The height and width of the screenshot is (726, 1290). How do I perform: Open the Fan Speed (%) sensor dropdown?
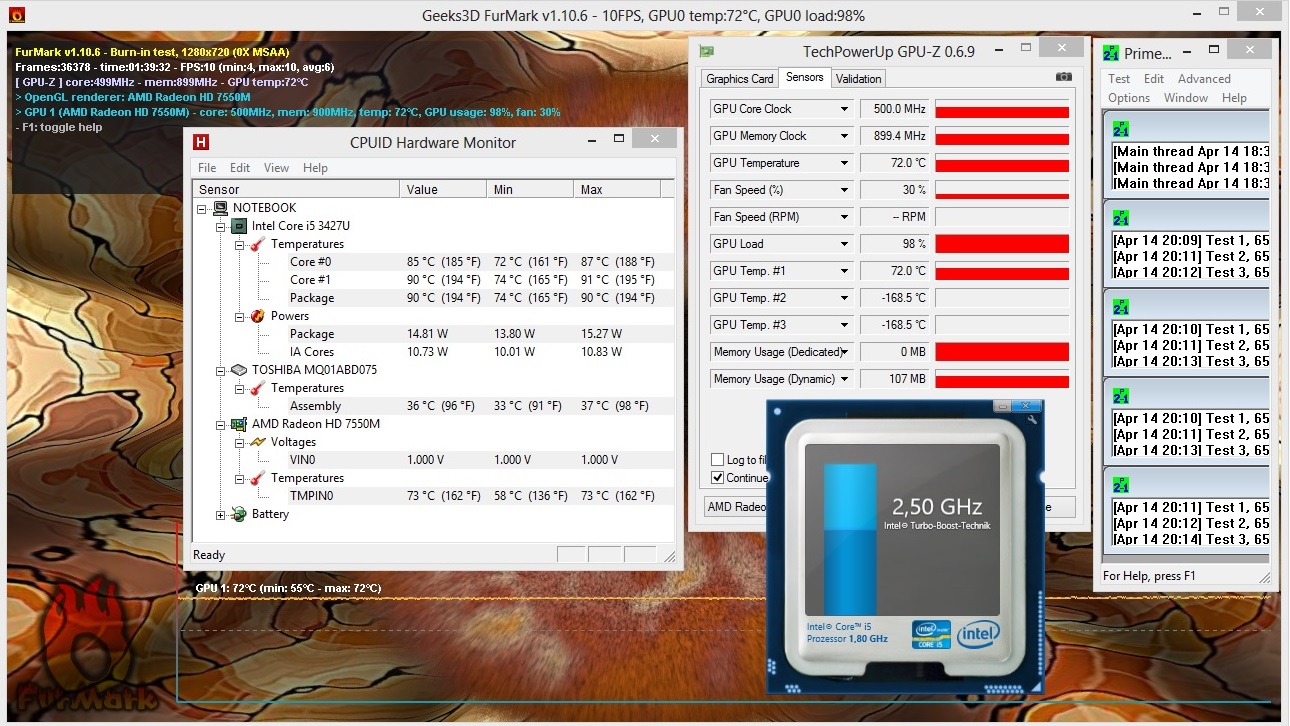click(844, 190)
